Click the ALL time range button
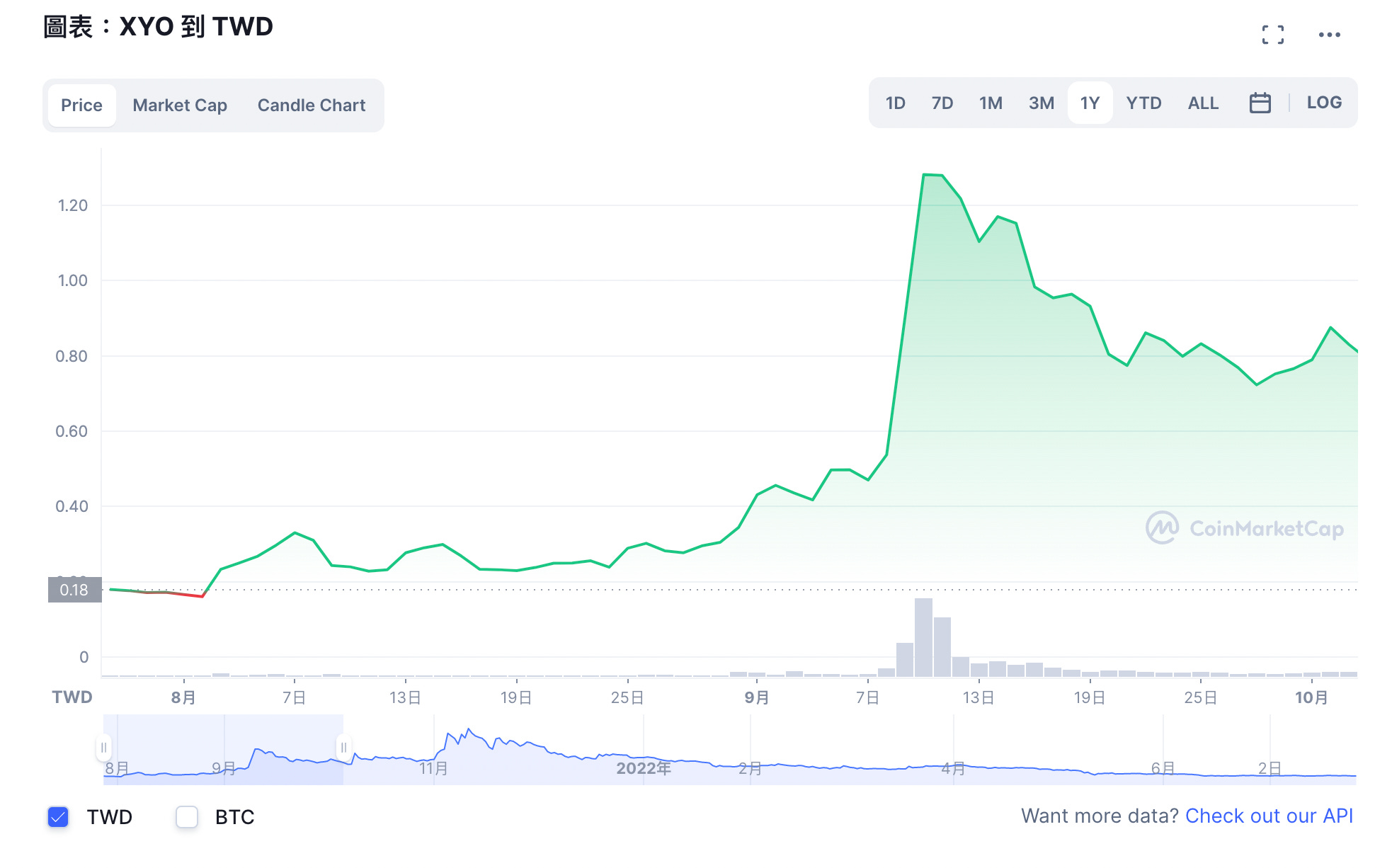Image resolution: width=1392 pixels, height=868 pixels. pos(1202,103)
